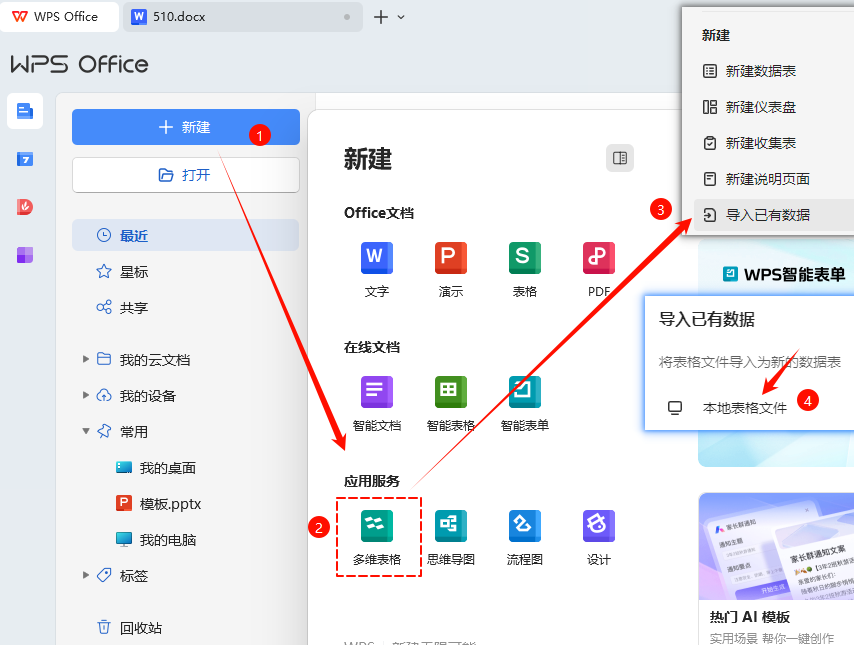Screen dimensions: 854x645
Task: Open 思维导图 mind map
Action: [x=451, y=538]
